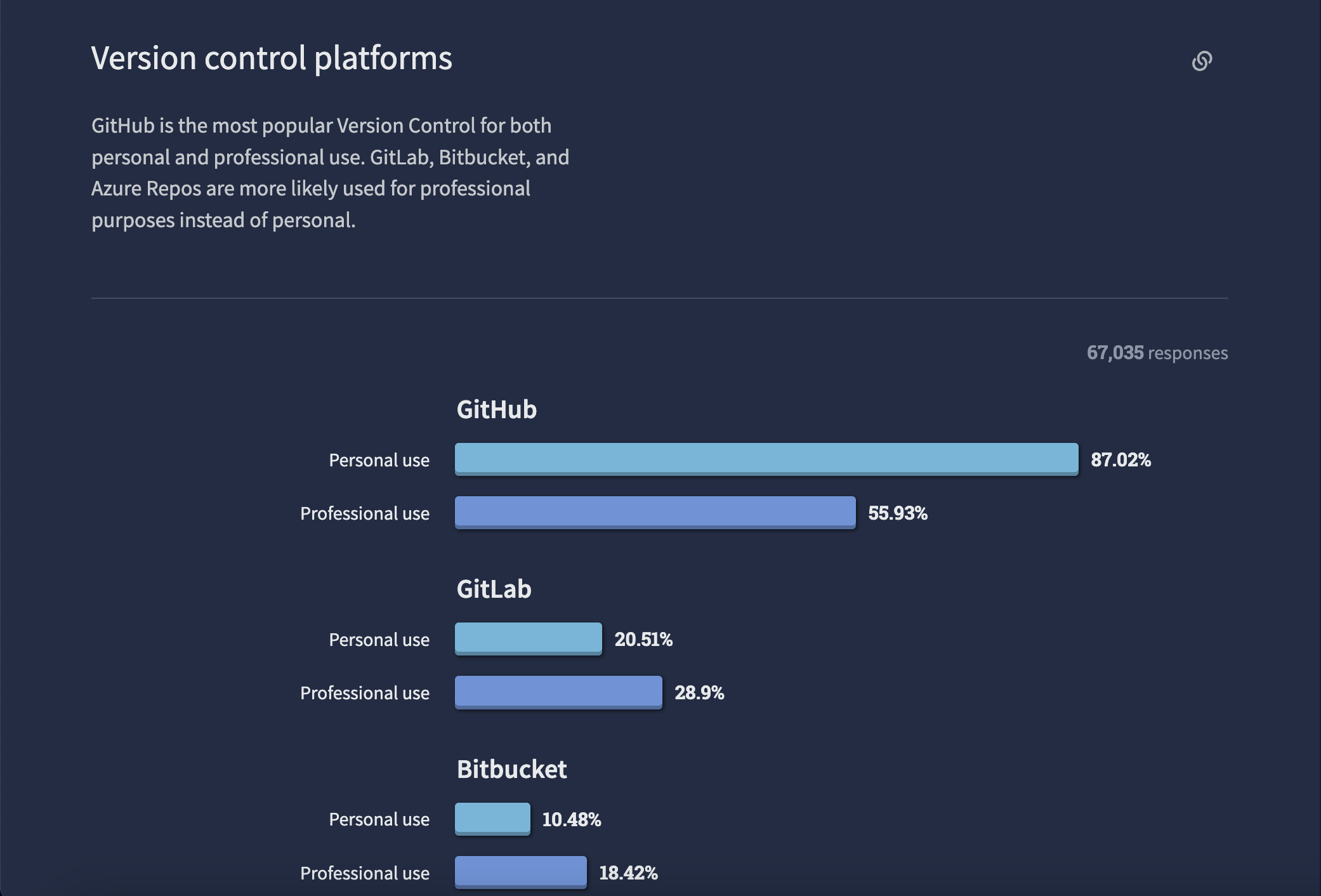Click GitLab's Professional use label
Screen dimensions: 1321x896
[364, 693]
